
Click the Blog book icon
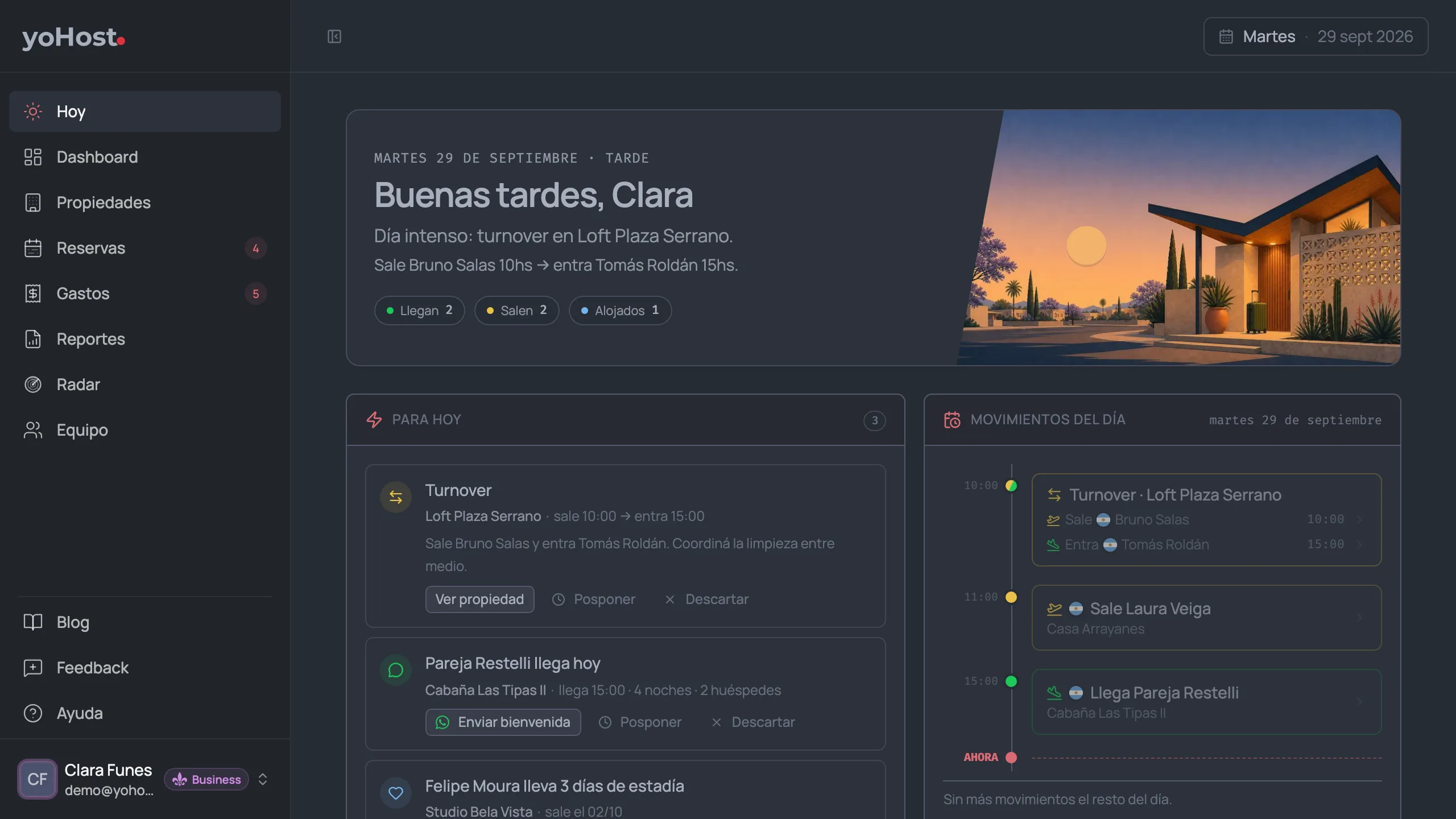[33, 622]
